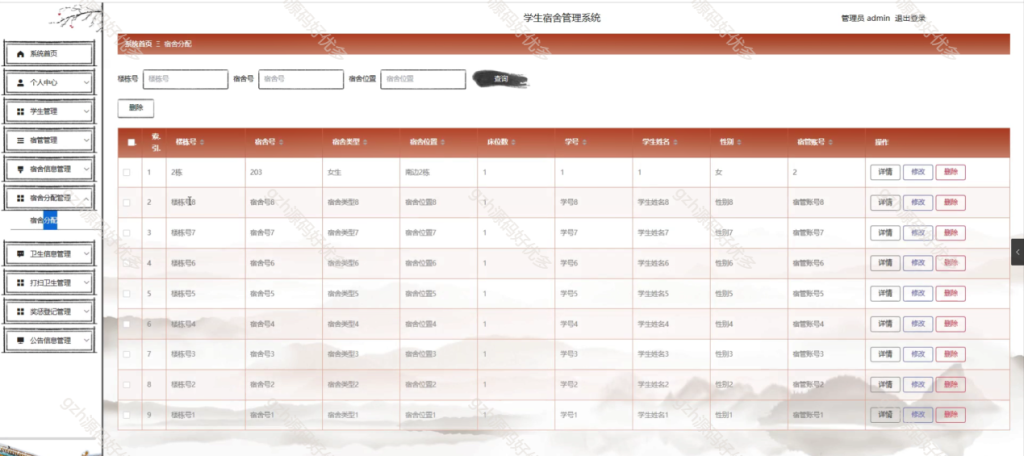1024x456 pixels.
Task: Go to 系统首页 in the breadcrumb
Action: [138, 44]
